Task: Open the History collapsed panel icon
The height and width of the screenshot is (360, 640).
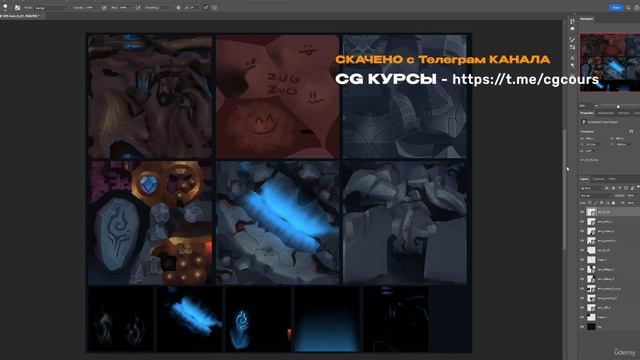Action: click(572, 21)
